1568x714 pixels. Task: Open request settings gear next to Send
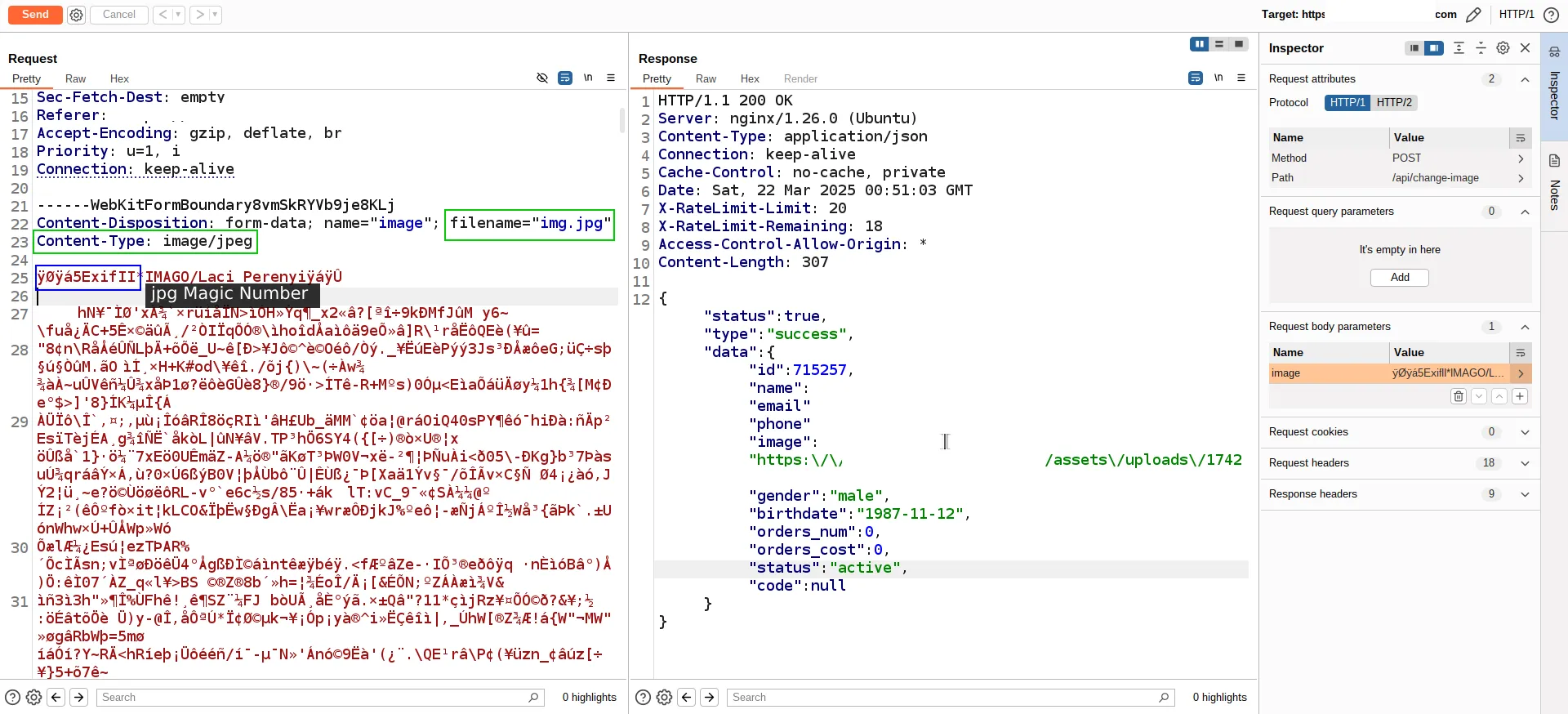[x=76, y=15]
